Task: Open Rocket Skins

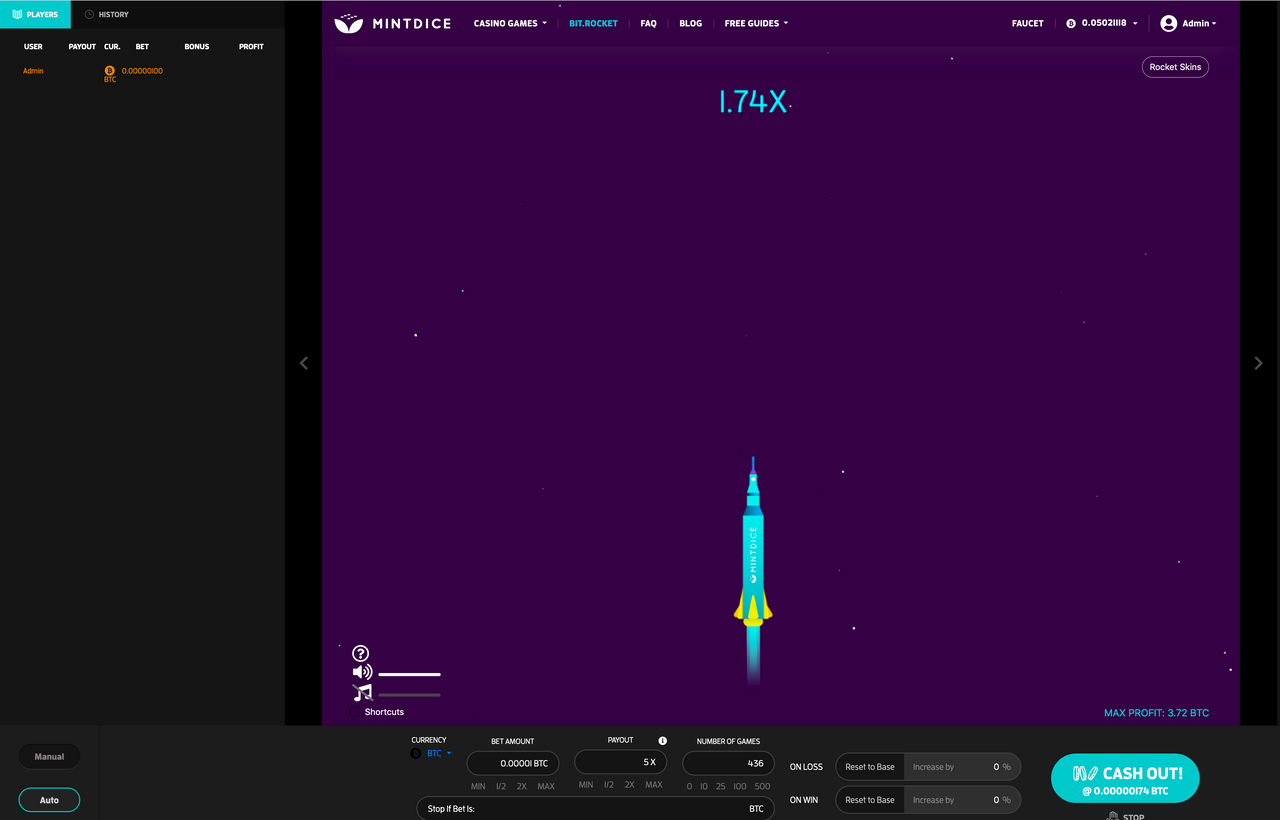Action: [1175, 67]
